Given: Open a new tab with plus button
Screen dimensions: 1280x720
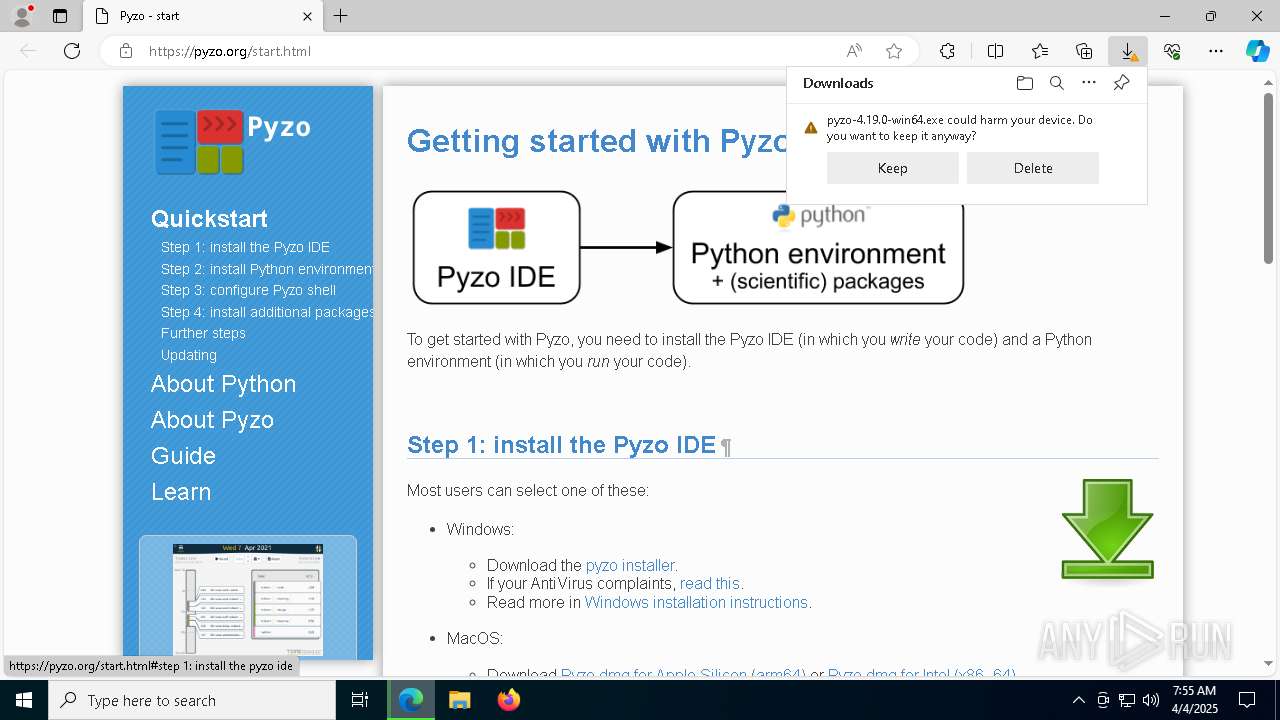Looking at the screenshot, I should (x=341, y=16).
